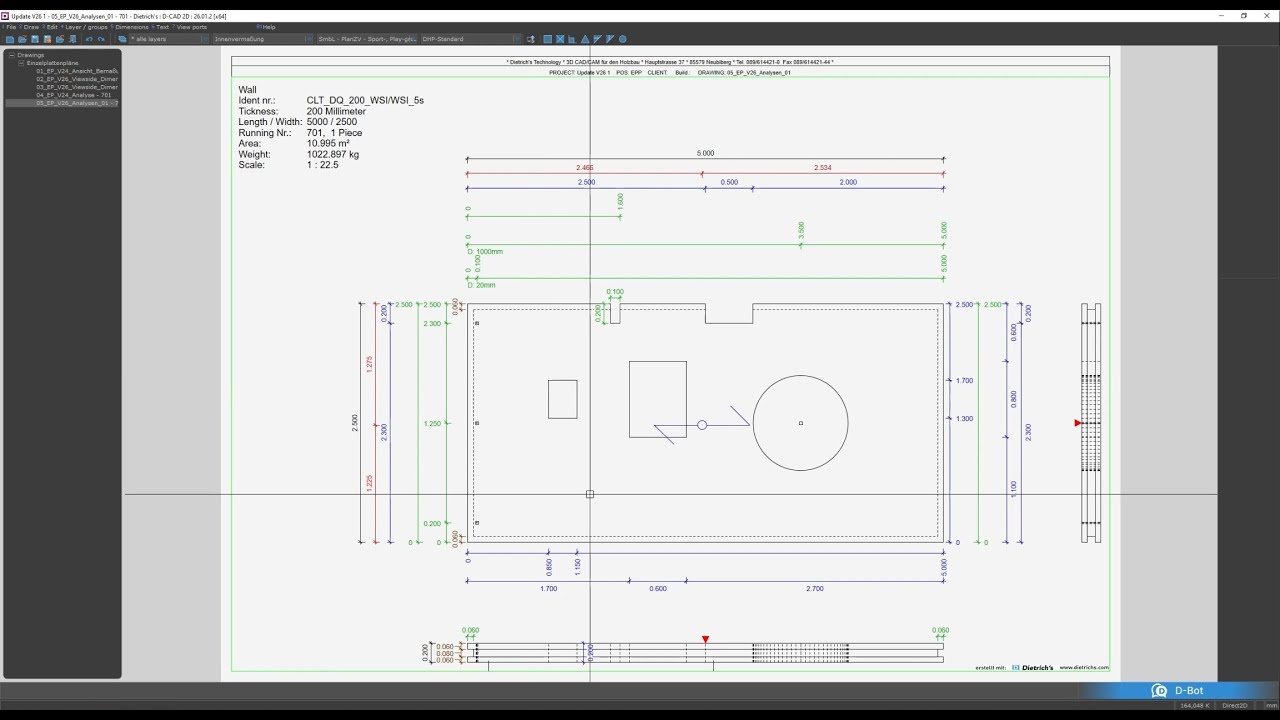The height and width of the screenshot is (720, 1280).
Task: Click the mm units status field
Action: coord(1271,706)
